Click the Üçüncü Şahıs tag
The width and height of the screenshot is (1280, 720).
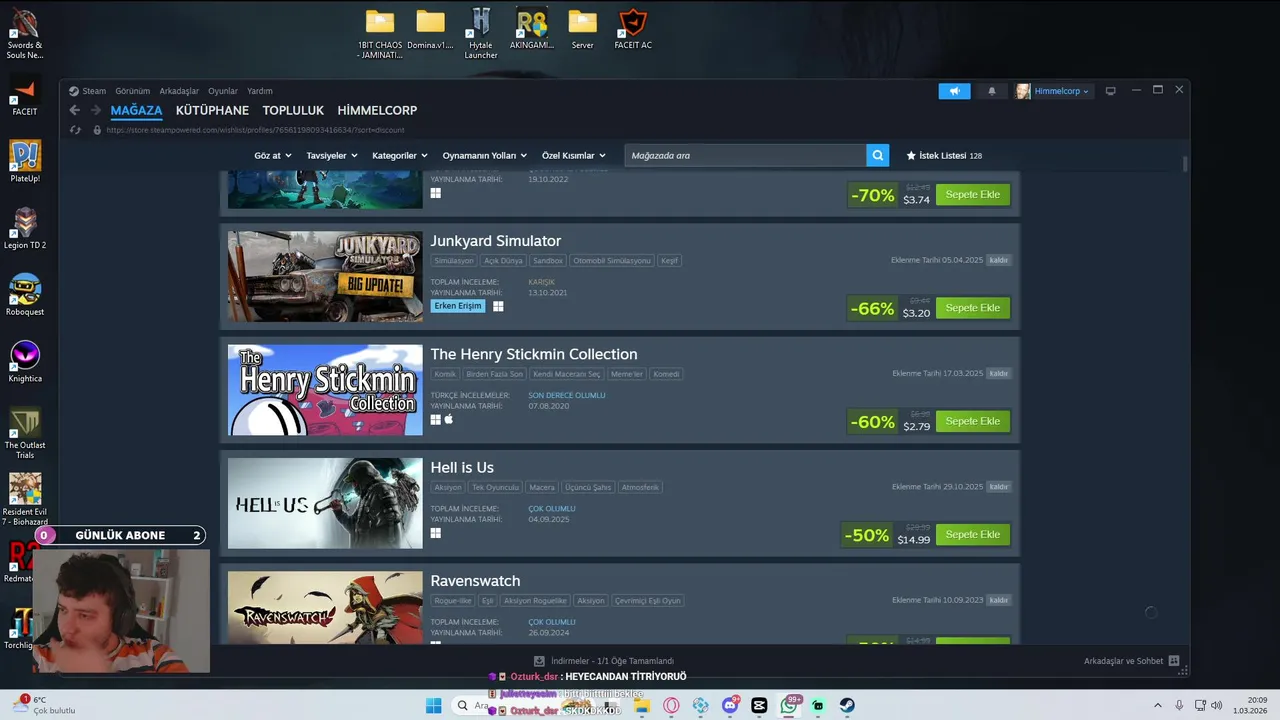pyautogui.click(x=587, y=488)
